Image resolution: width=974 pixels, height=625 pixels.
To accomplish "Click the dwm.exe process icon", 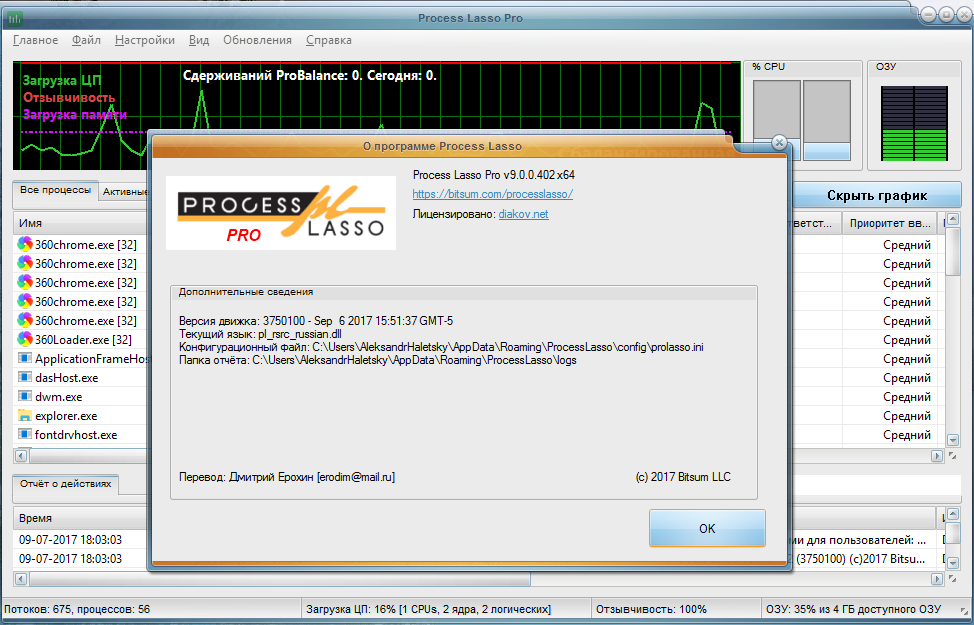I will (x=25, y=396).
